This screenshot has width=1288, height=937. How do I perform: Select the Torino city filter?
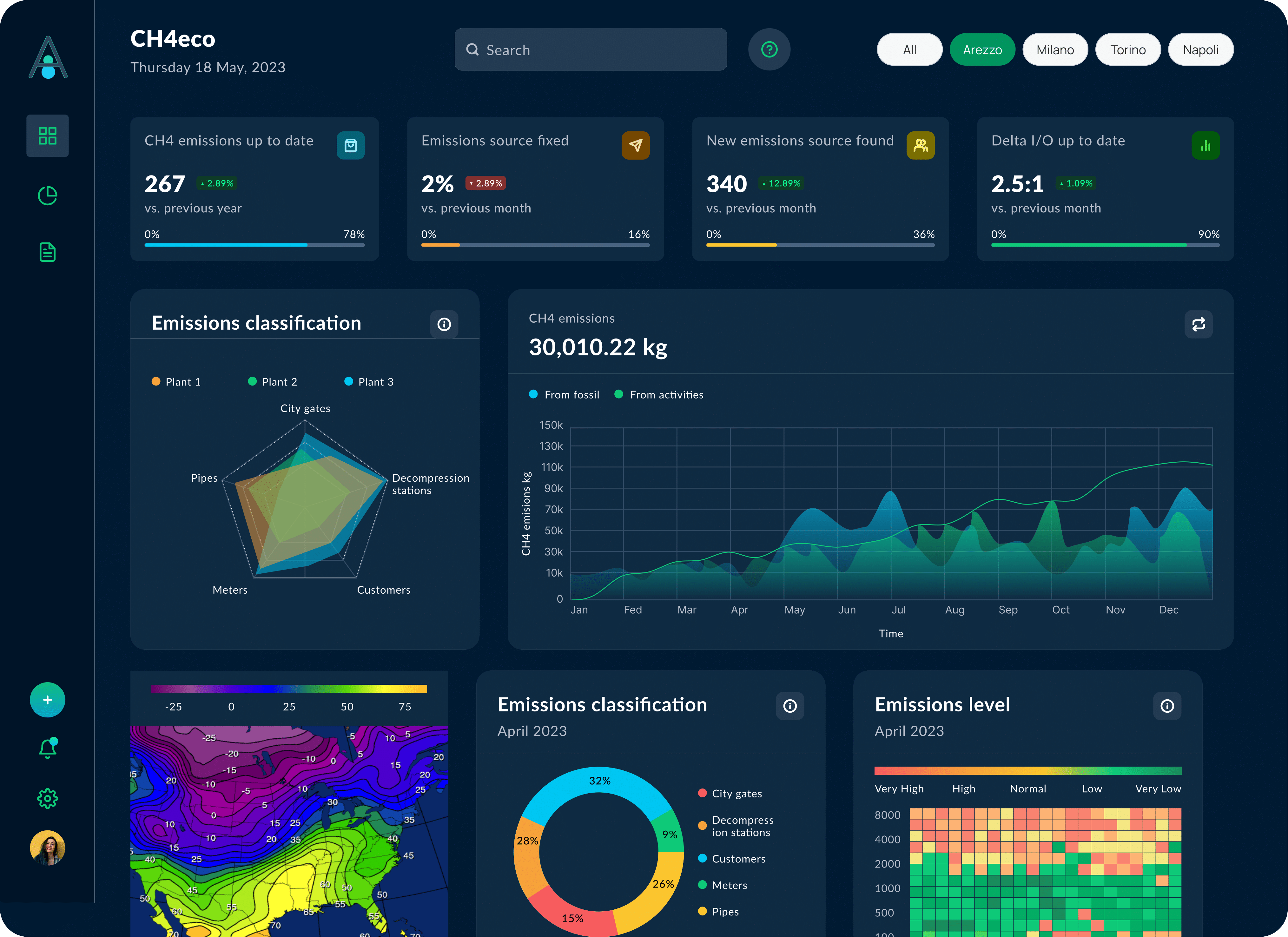click(x=1128, y=49)
